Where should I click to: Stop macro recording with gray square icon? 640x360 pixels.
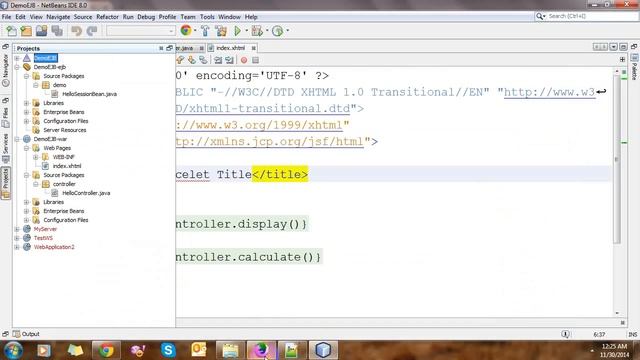(x=256, y=60)
